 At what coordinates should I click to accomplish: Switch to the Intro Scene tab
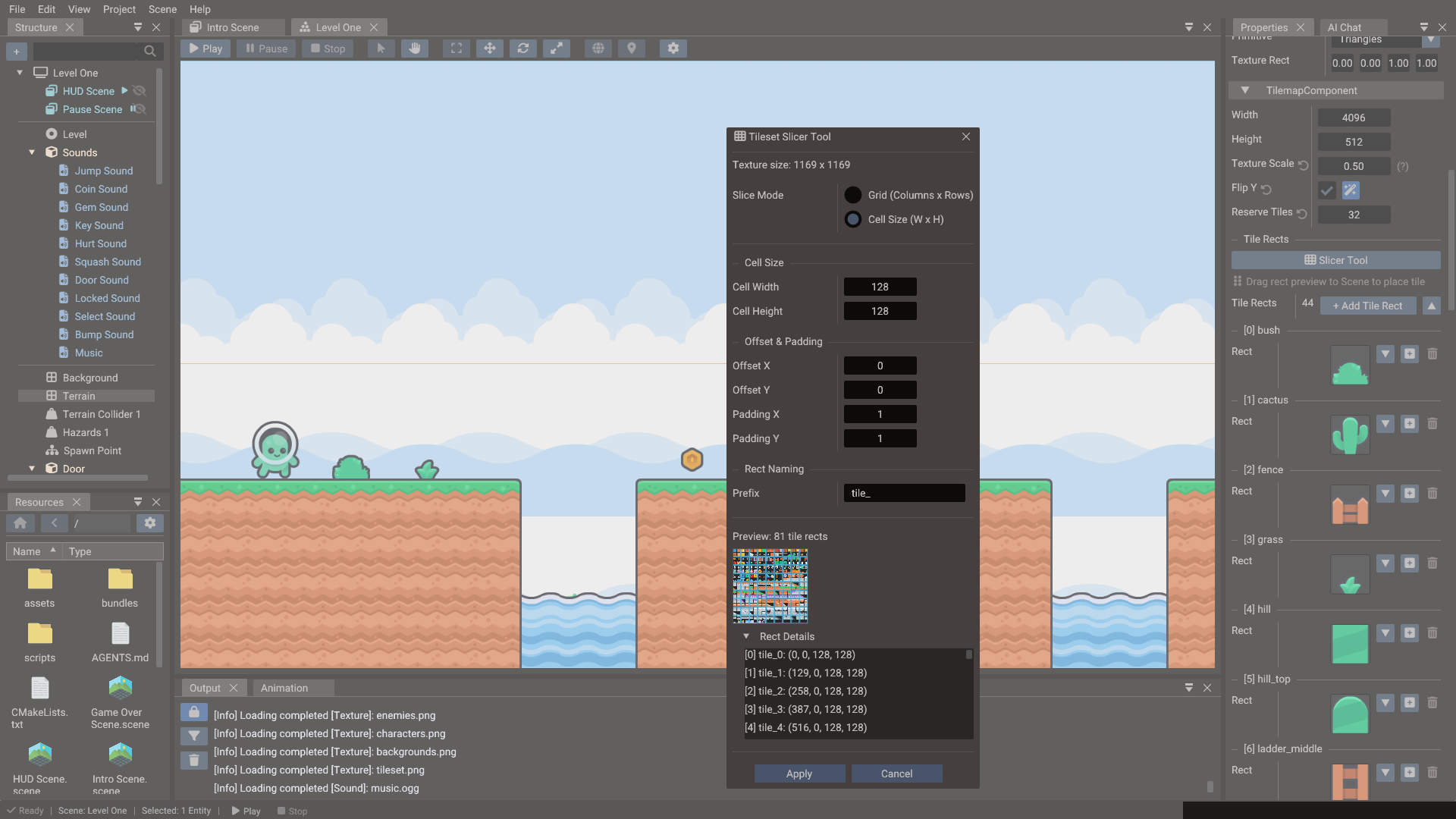[233, 27]
